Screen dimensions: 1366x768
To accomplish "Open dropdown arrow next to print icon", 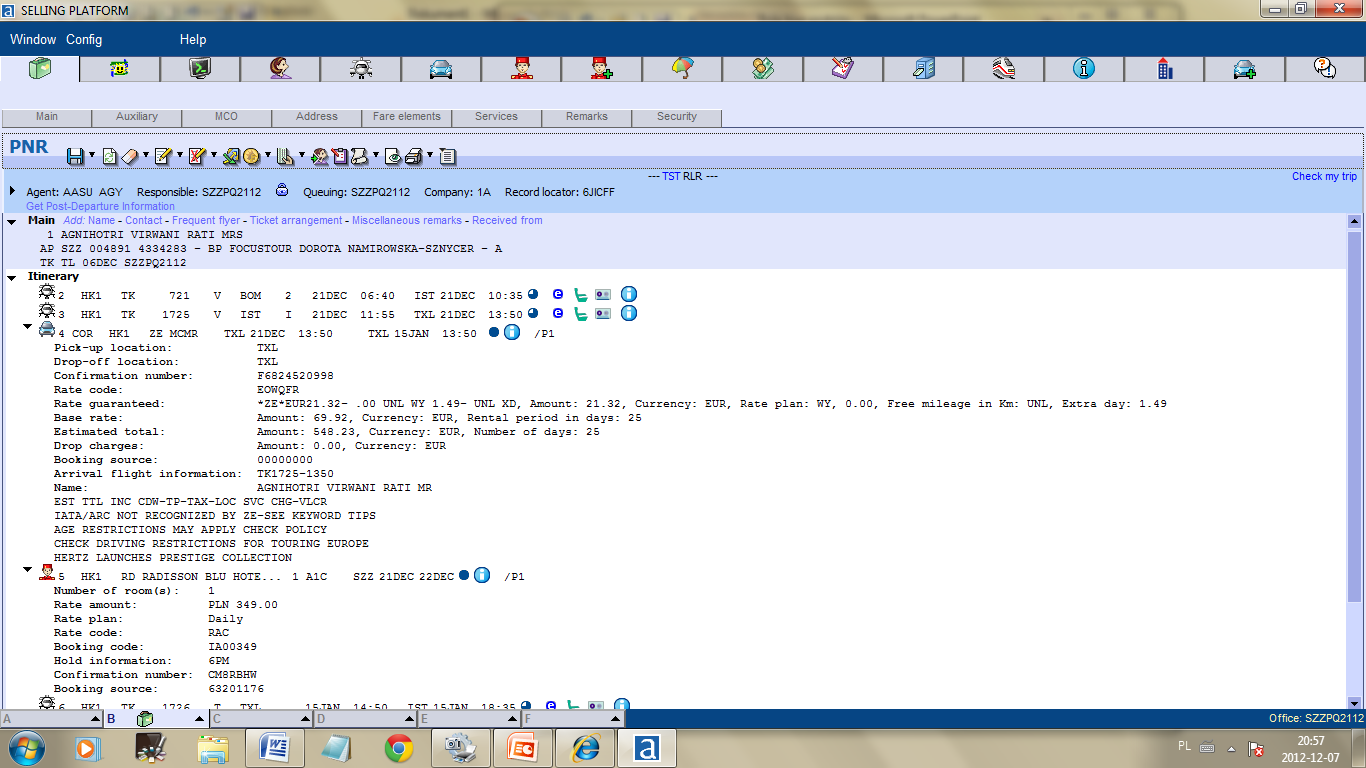I will point(430,155).
